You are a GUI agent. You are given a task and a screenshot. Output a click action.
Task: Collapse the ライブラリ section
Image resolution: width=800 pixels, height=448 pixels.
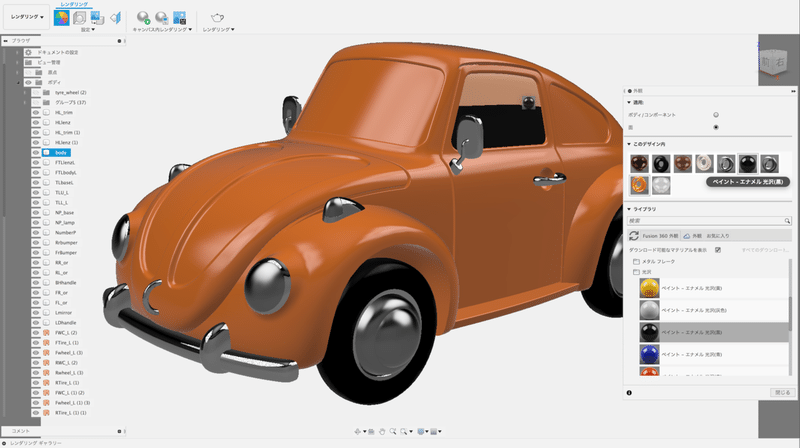(x=629, y=209)
